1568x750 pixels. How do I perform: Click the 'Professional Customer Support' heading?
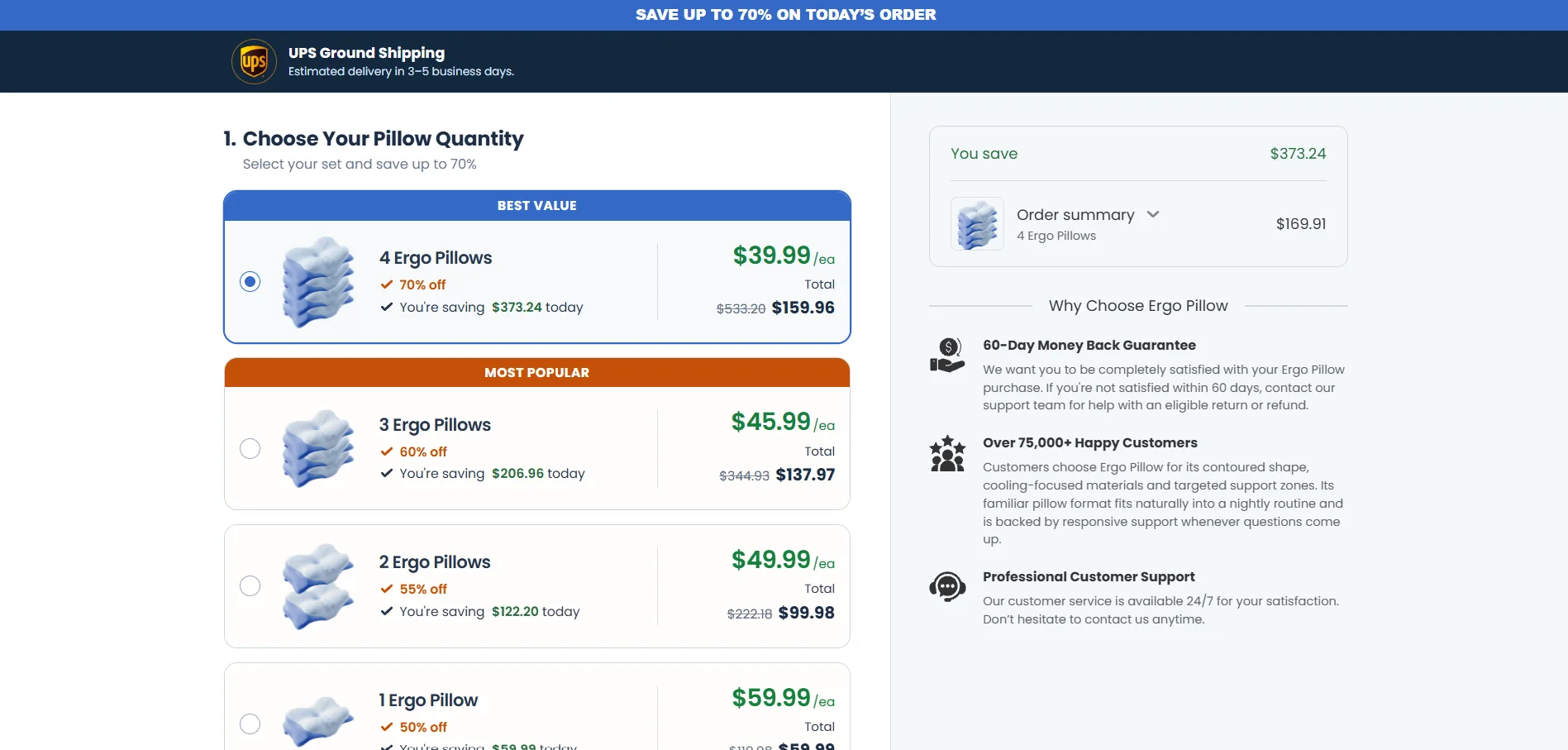[x=1089, y=577]
